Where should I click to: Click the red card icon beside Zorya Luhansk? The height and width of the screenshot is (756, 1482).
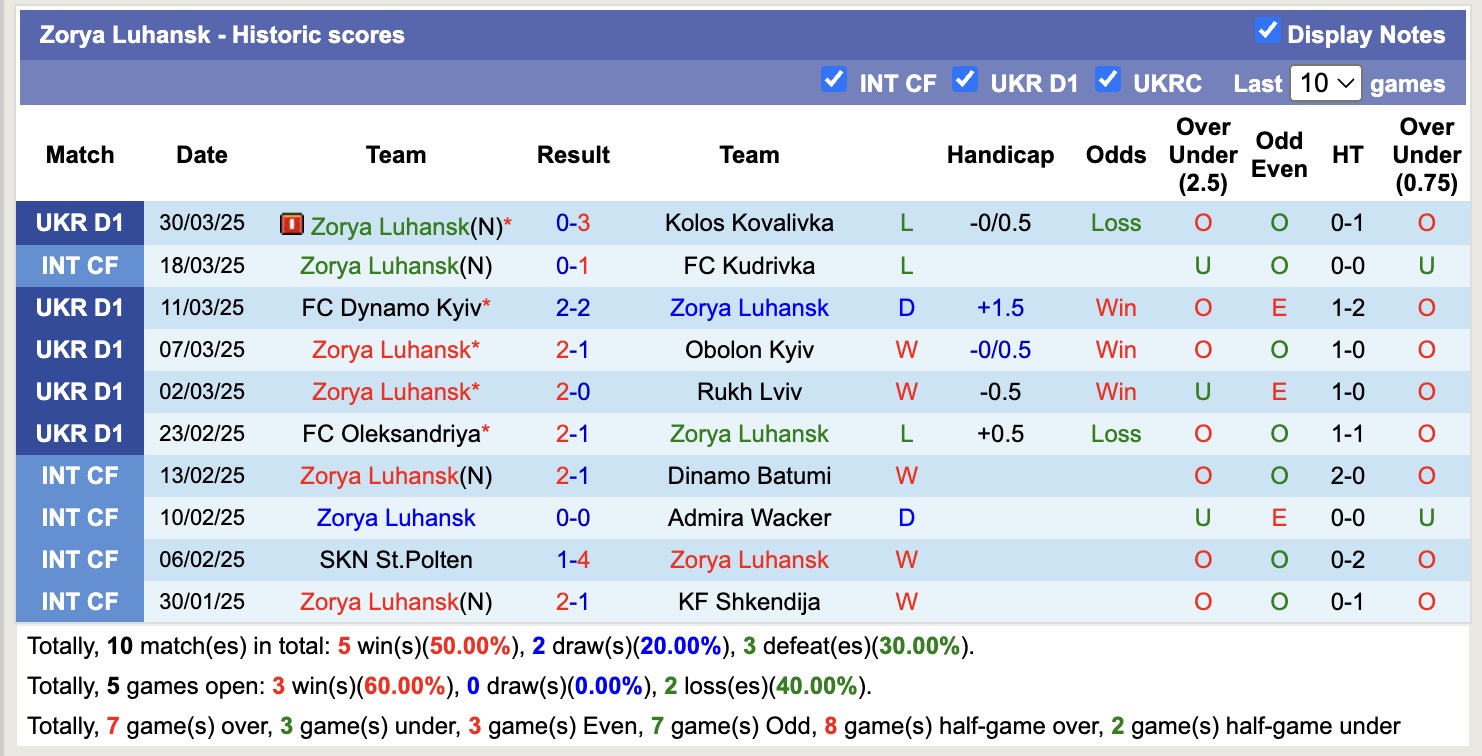coord(290,224)
